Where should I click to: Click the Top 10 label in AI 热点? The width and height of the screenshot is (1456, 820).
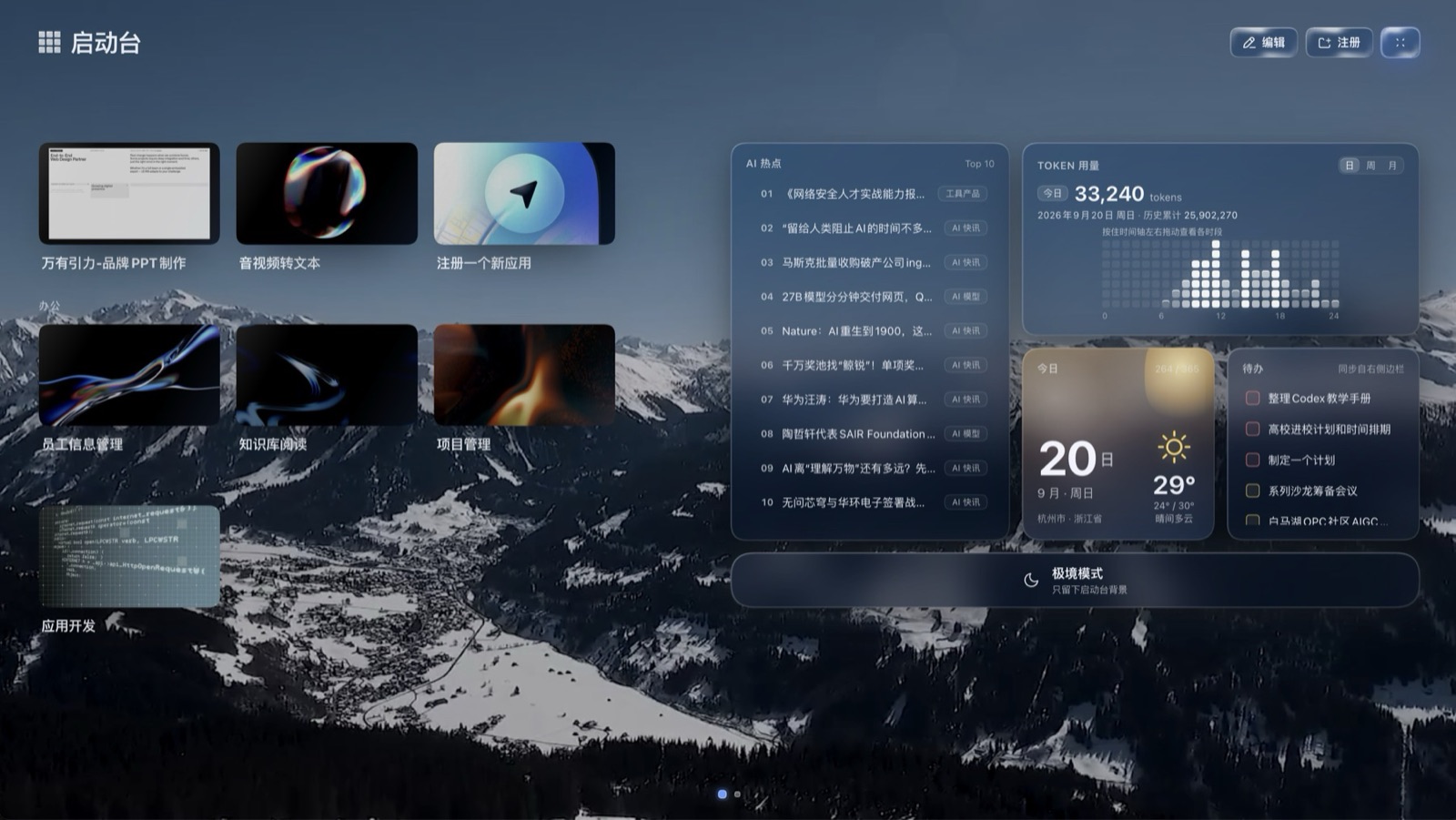point(979,164)
